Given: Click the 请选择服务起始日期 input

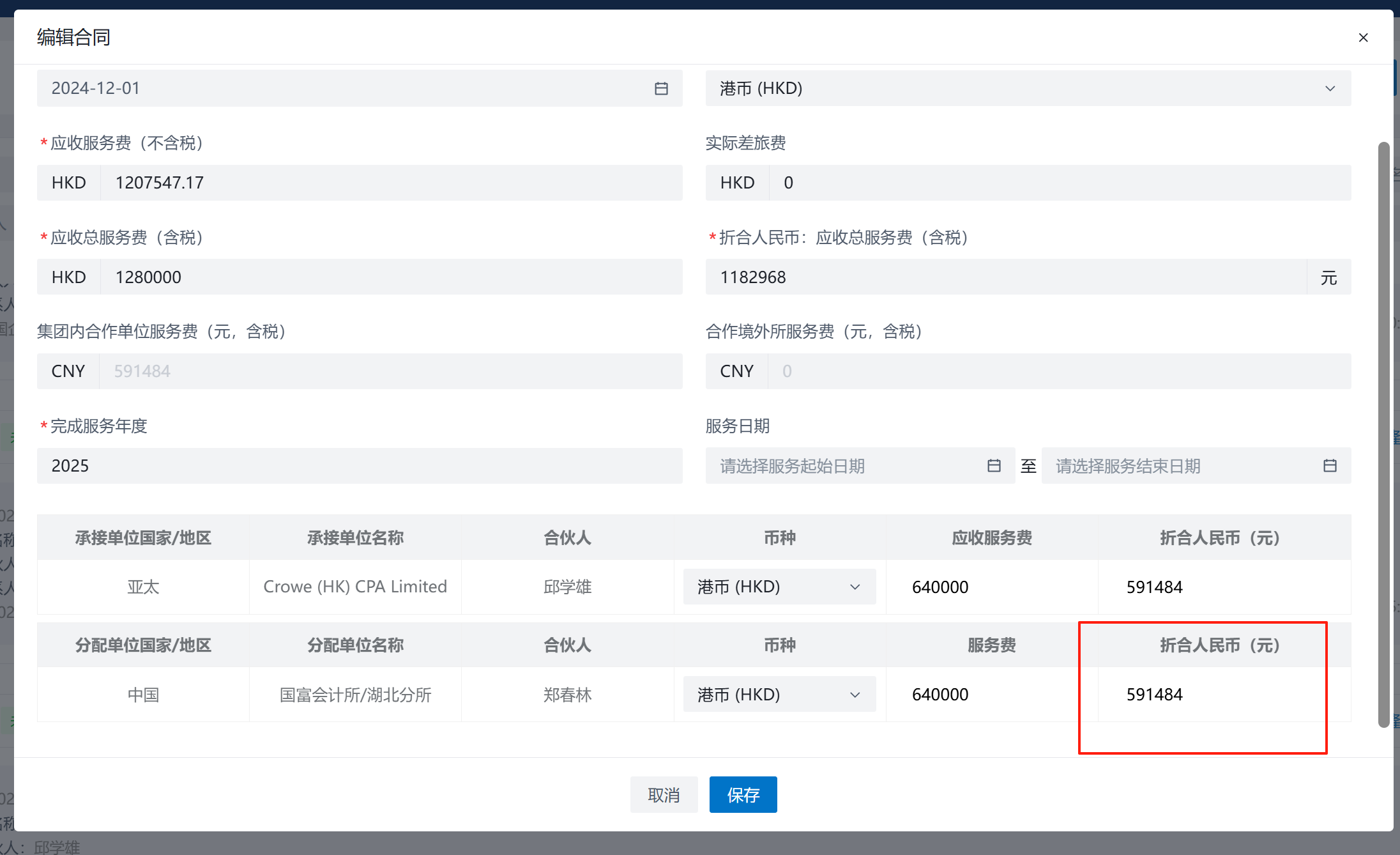Looking at the screenshot, I should (849, 466).
